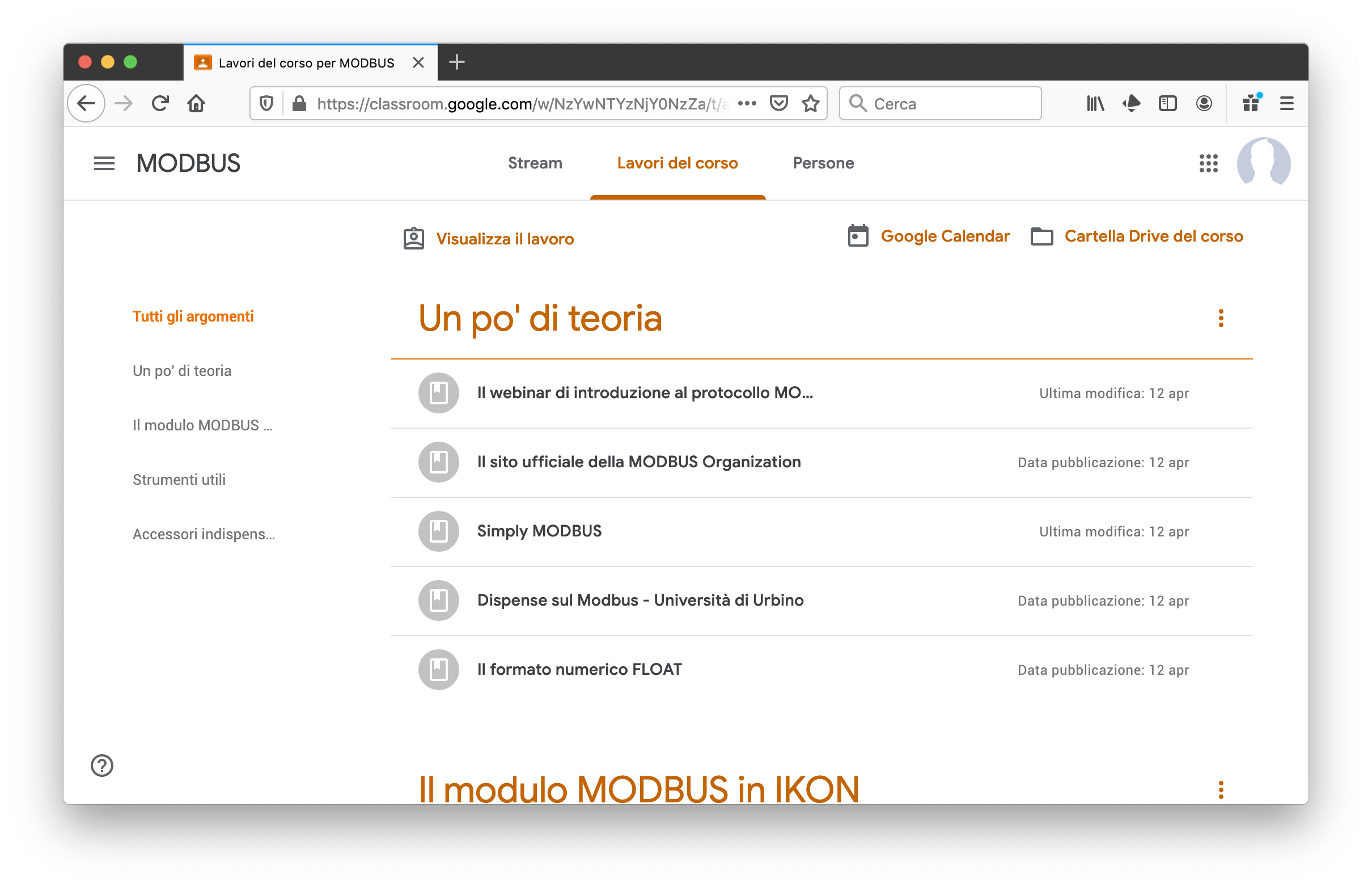Open the Google apps grid

click(1209, 164)
